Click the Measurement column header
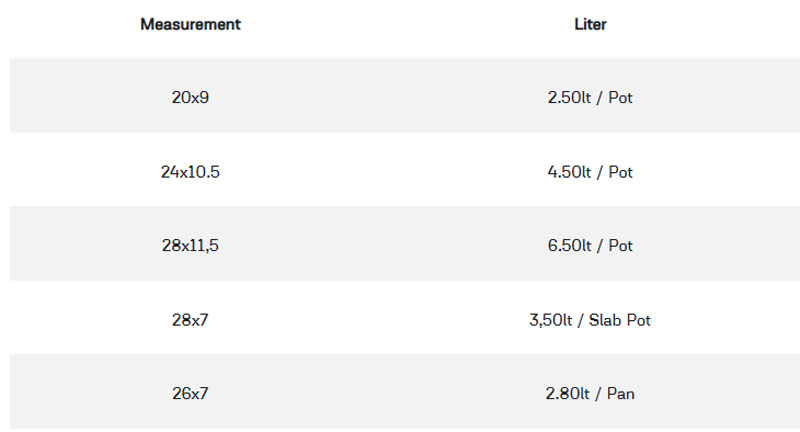Viewport: 800px width, 432px height. [190, 24]
